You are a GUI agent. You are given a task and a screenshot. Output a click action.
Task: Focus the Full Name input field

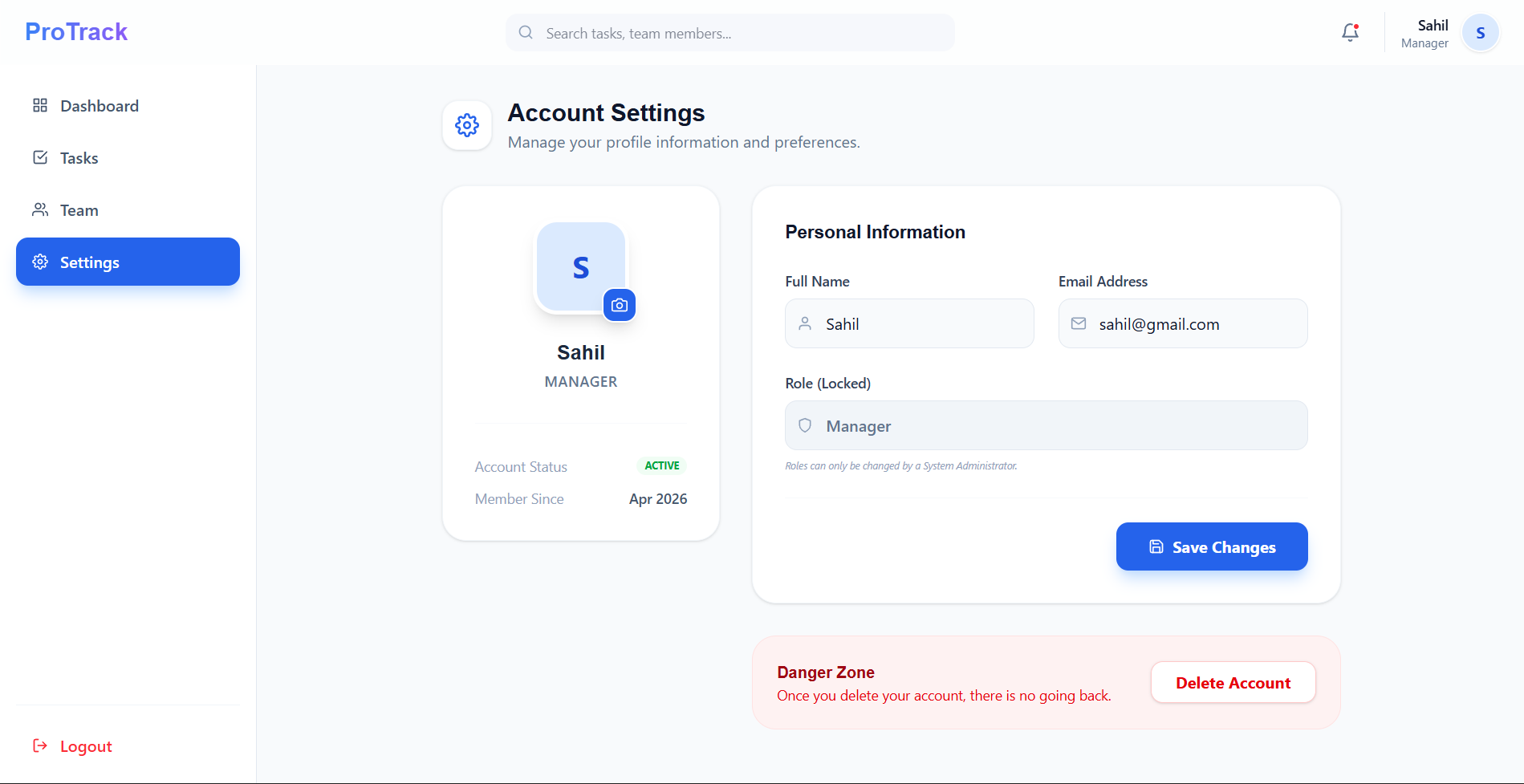[x=923, y=324]
